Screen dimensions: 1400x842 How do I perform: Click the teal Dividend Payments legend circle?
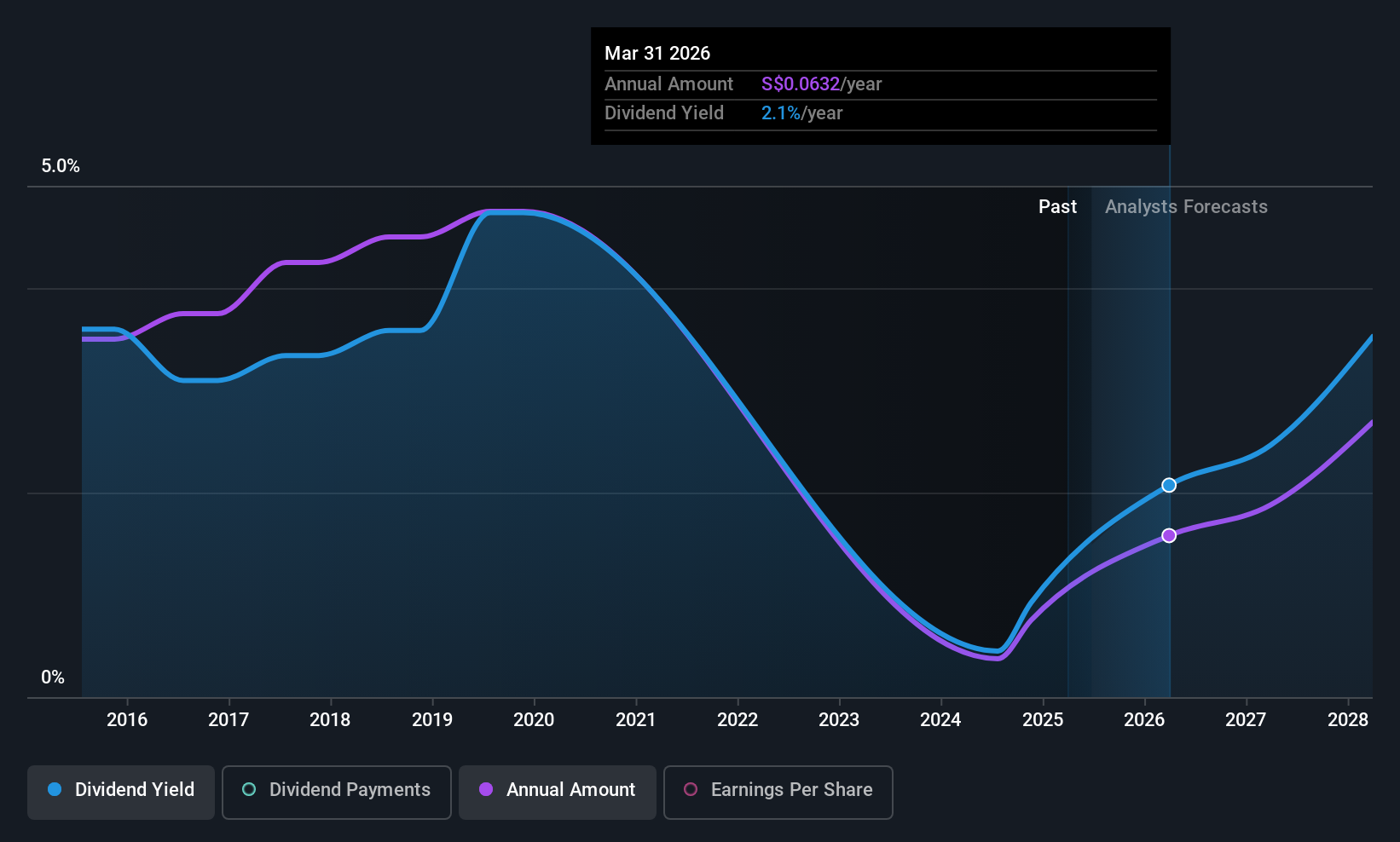[249, 790]
